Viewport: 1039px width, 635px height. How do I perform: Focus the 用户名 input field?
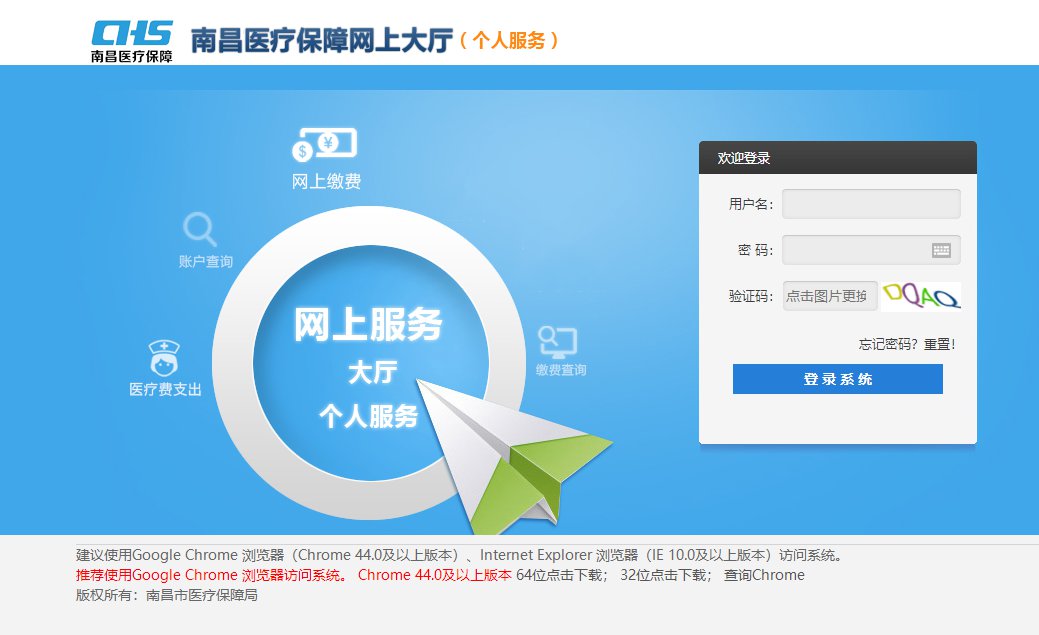click(871, 204)
